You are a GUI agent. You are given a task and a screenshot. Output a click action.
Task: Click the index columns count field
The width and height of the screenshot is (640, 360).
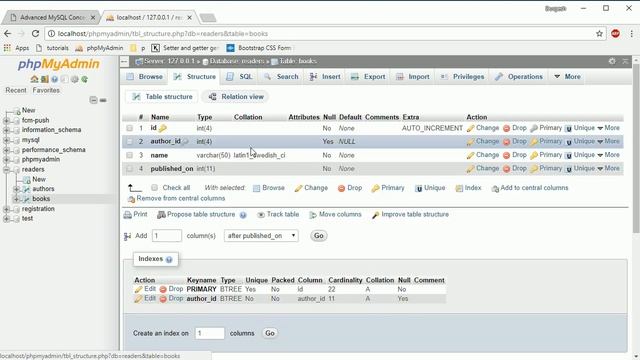click(210, 333)
